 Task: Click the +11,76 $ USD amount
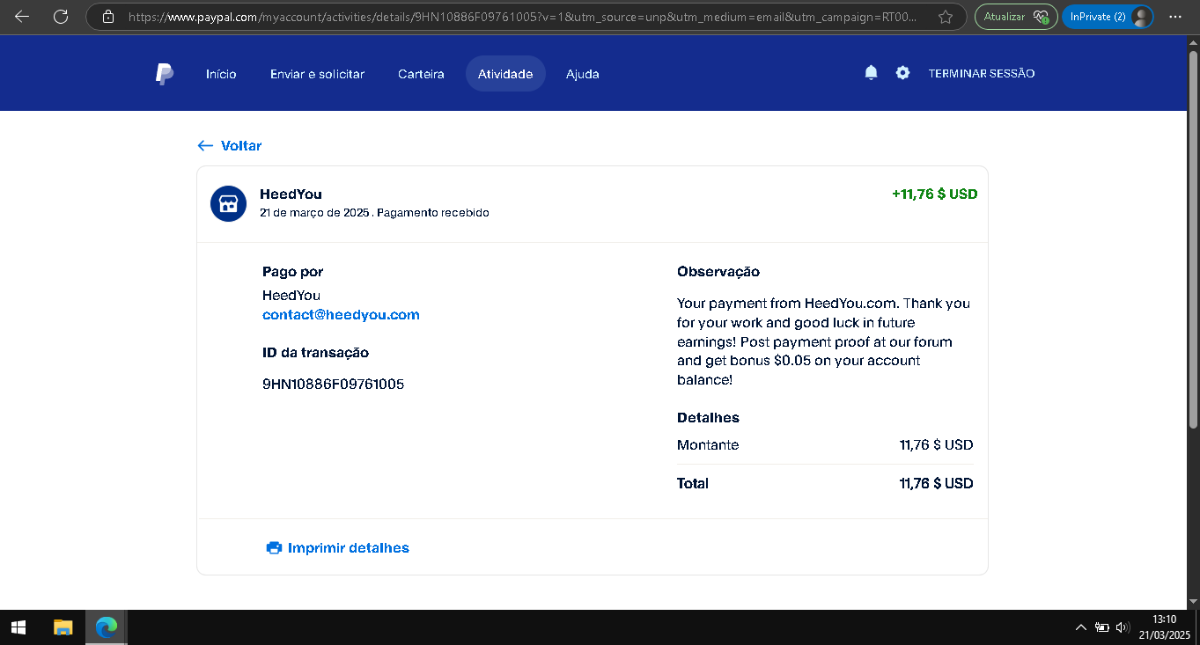(934, 194)
